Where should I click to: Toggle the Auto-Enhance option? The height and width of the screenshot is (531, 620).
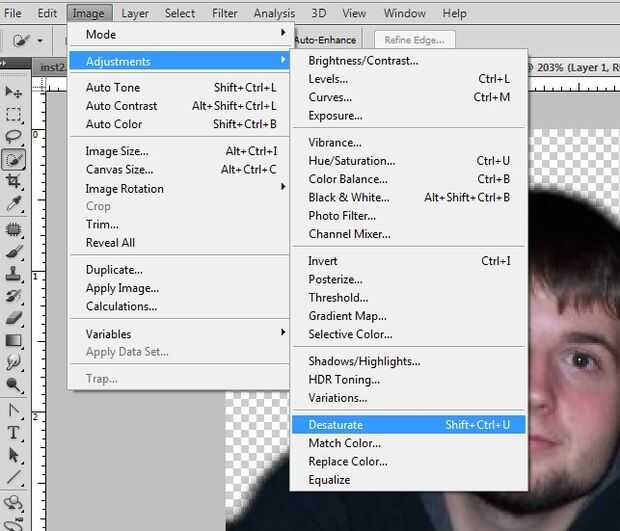click(325, 40)
